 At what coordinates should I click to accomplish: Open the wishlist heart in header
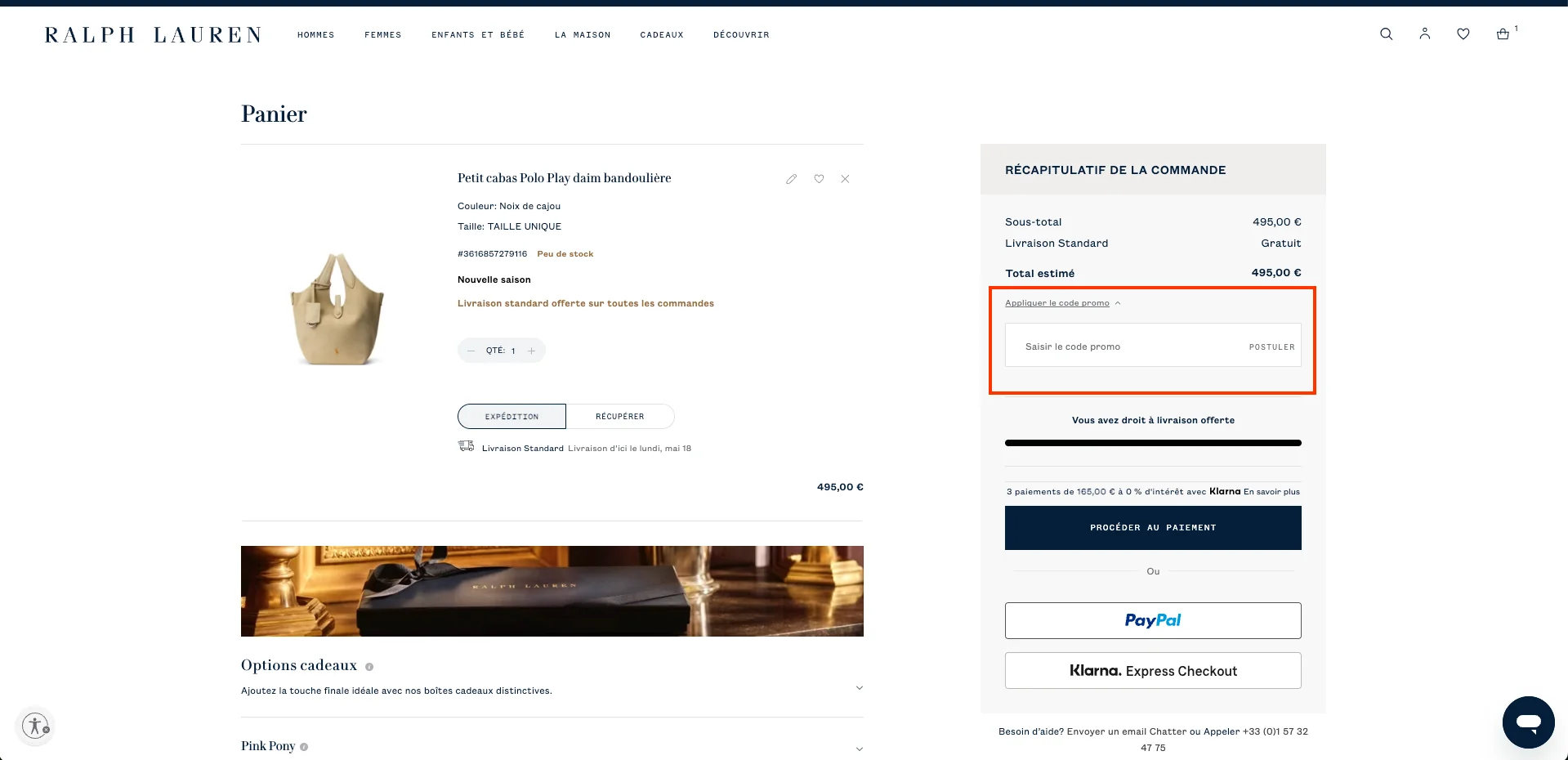(1463, 34)
